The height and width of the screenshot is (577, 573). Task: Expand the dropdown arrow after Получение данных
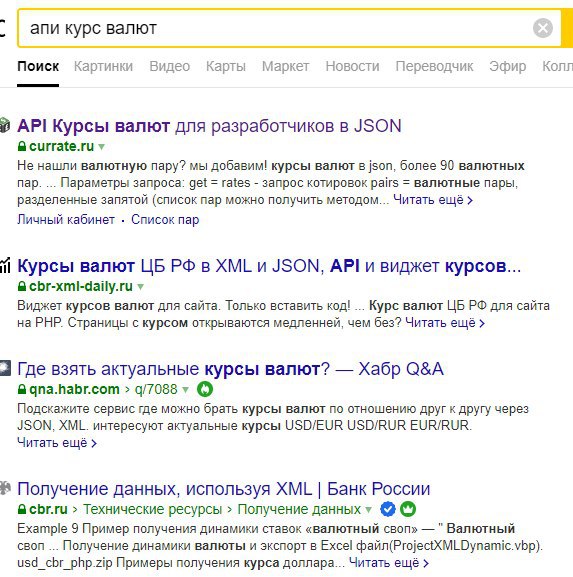click(368, 510)
